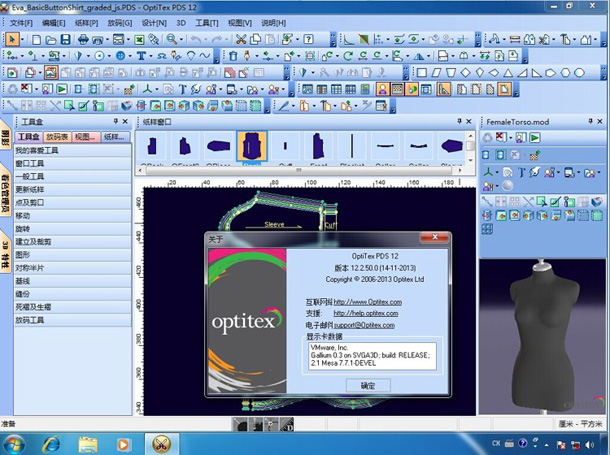Open dropdown arrow beside the circle tool

[x=109, y=56]
